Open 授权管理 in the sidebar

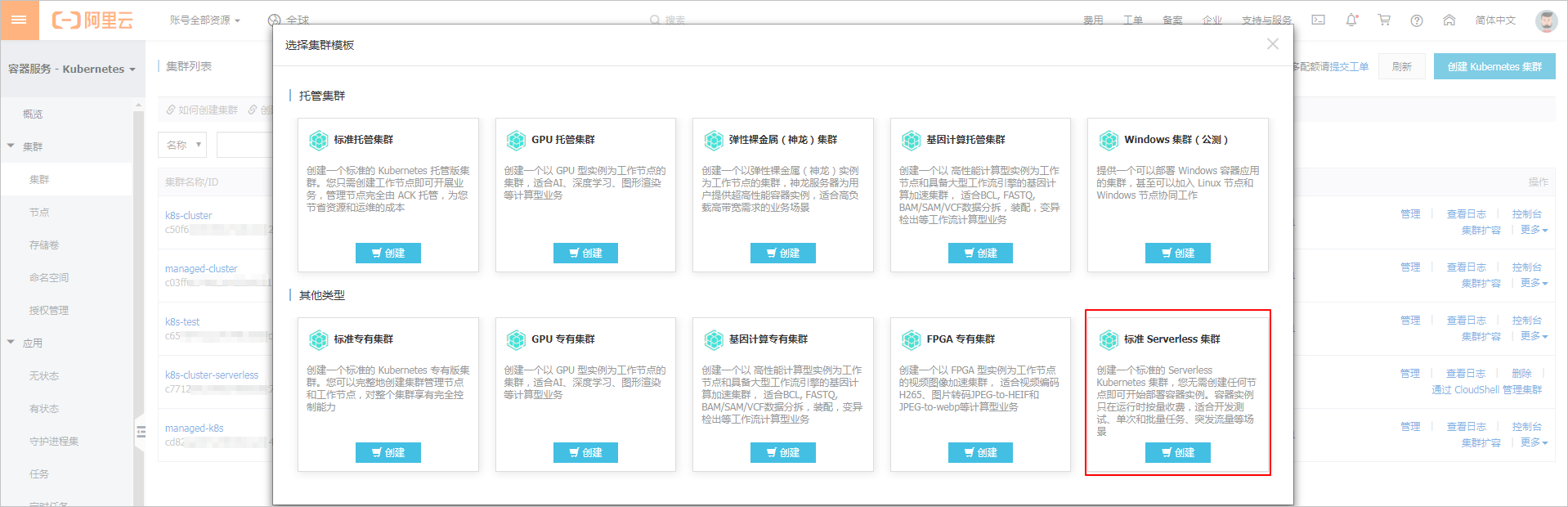tap(49, 310)
